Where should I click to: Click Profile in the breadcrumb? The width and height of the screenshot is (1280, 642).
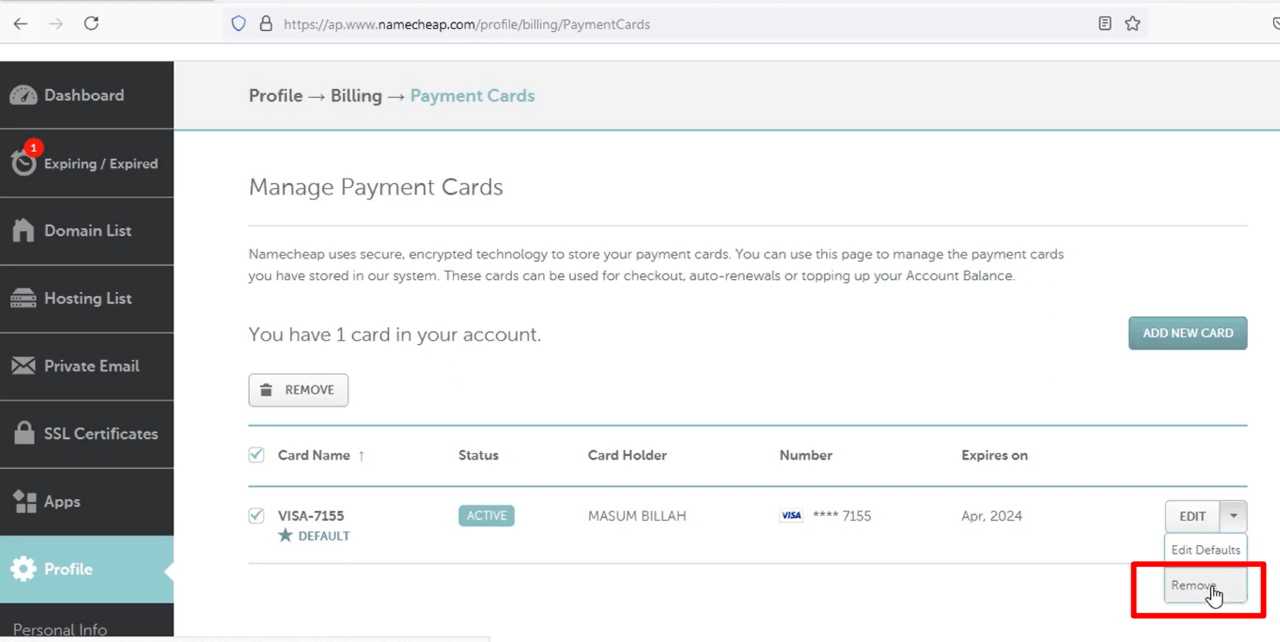click(x=276, y=96)
